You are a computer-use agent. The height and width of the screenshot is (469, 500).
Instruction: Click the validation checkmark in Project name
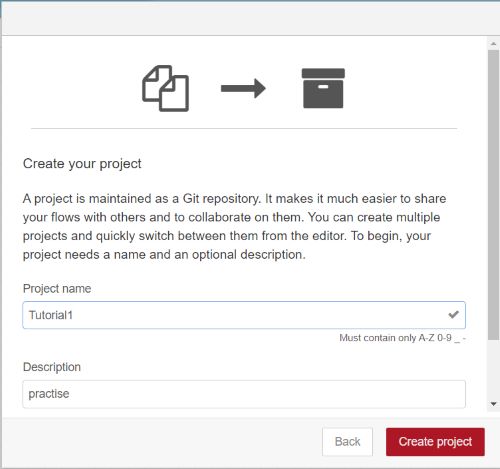pos(453,314)
